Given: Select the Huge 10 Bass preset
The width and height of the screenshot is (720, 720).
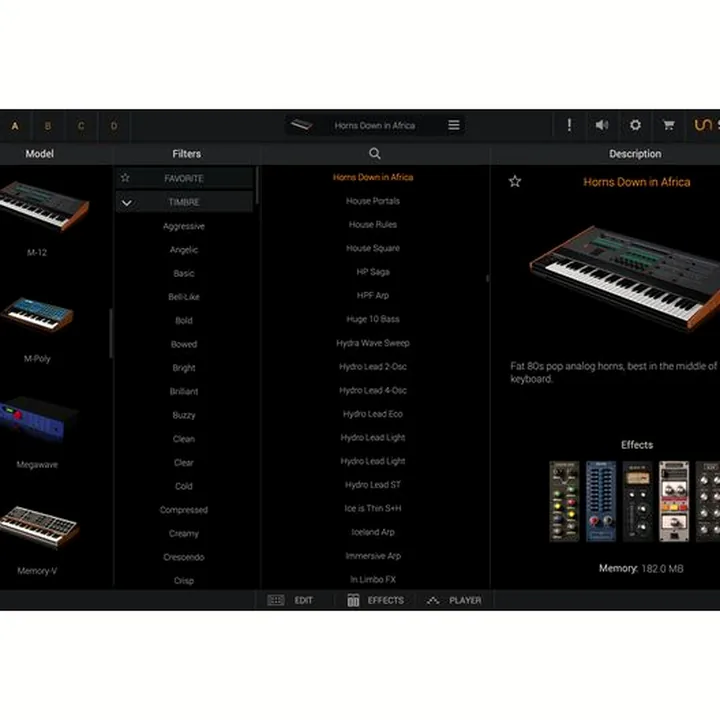Looking at the screenshot, I should tap(373, 319).
